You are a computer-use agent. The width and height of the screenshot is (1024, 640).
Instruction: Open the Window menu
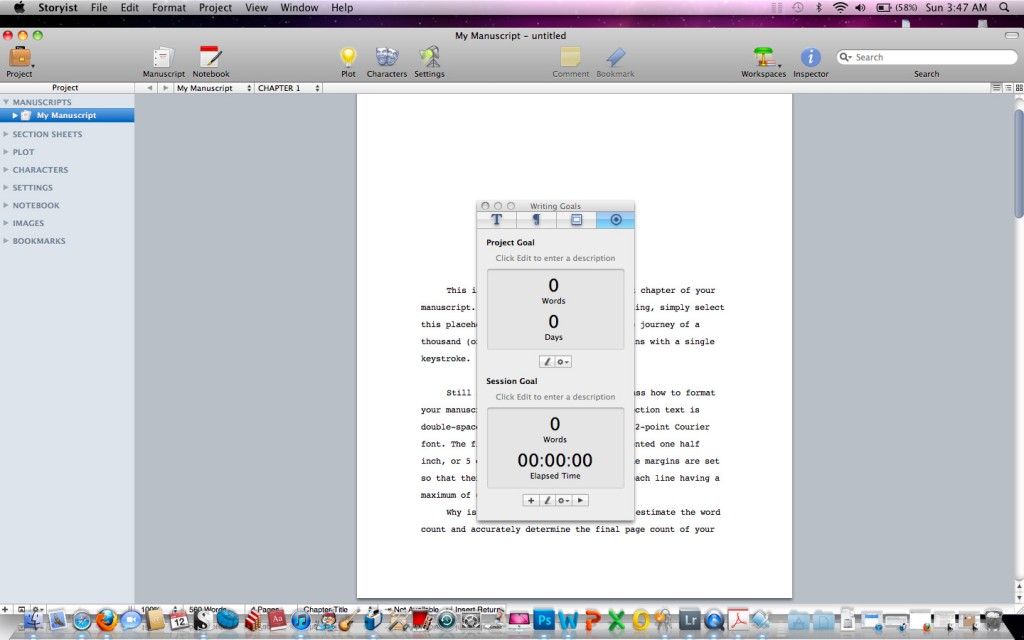299,8
